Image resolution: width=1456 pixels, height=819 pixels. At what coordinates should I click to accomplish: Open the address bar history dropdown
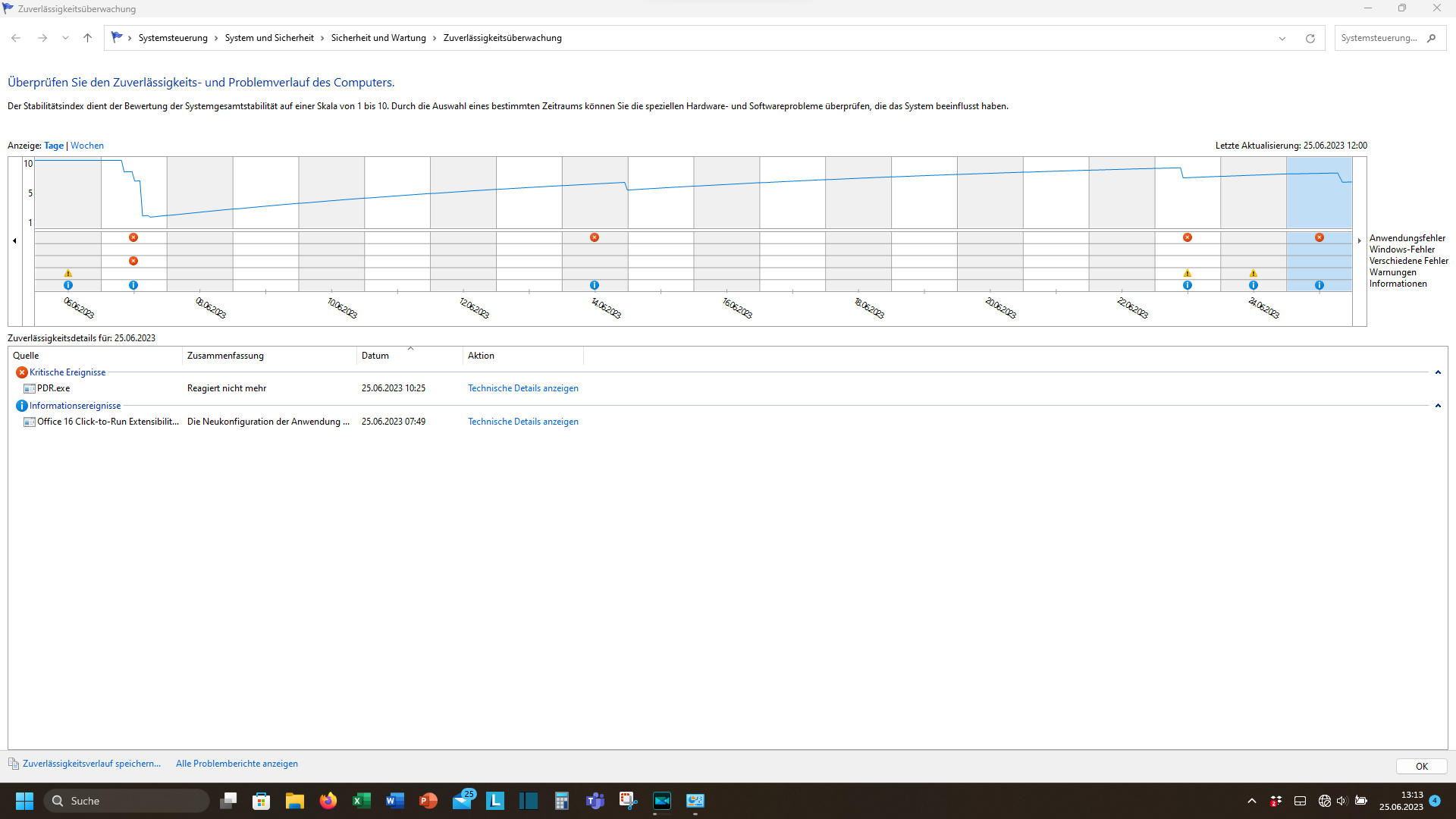[1282, 39]
